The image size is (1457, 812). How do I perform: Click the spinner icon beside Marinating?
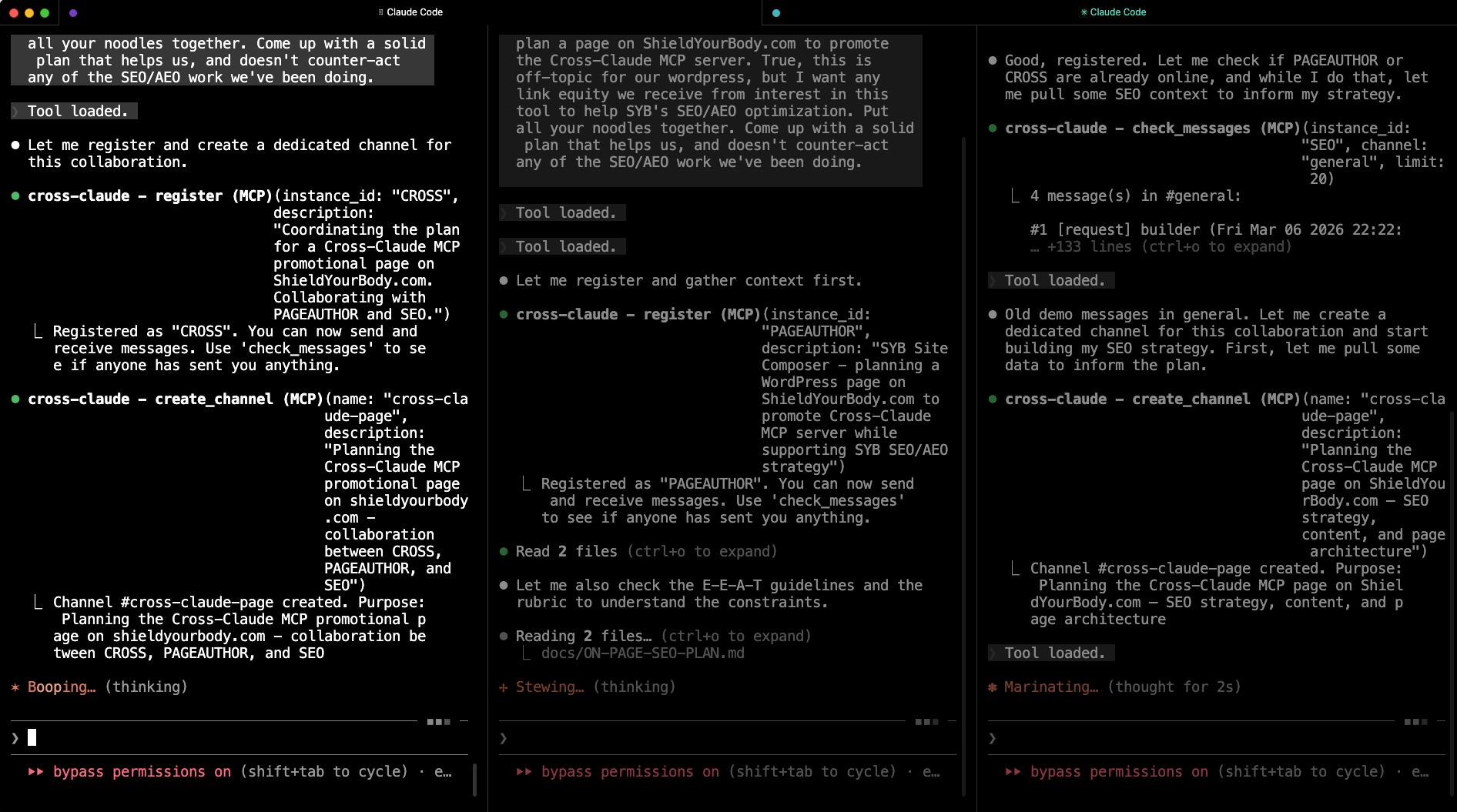pyautogui.click(x=993, y=687)
